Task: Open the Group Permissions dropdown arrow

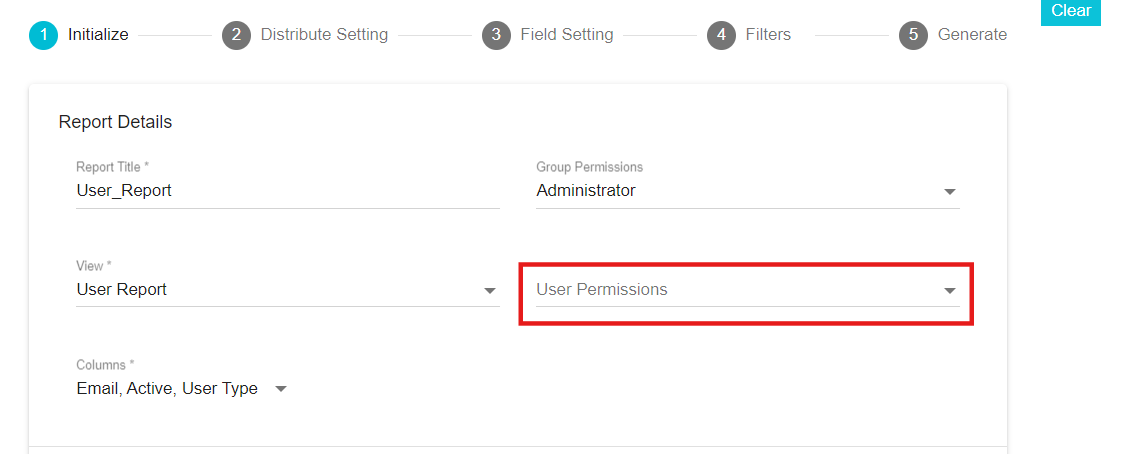Action: click(x=950, y=192)
